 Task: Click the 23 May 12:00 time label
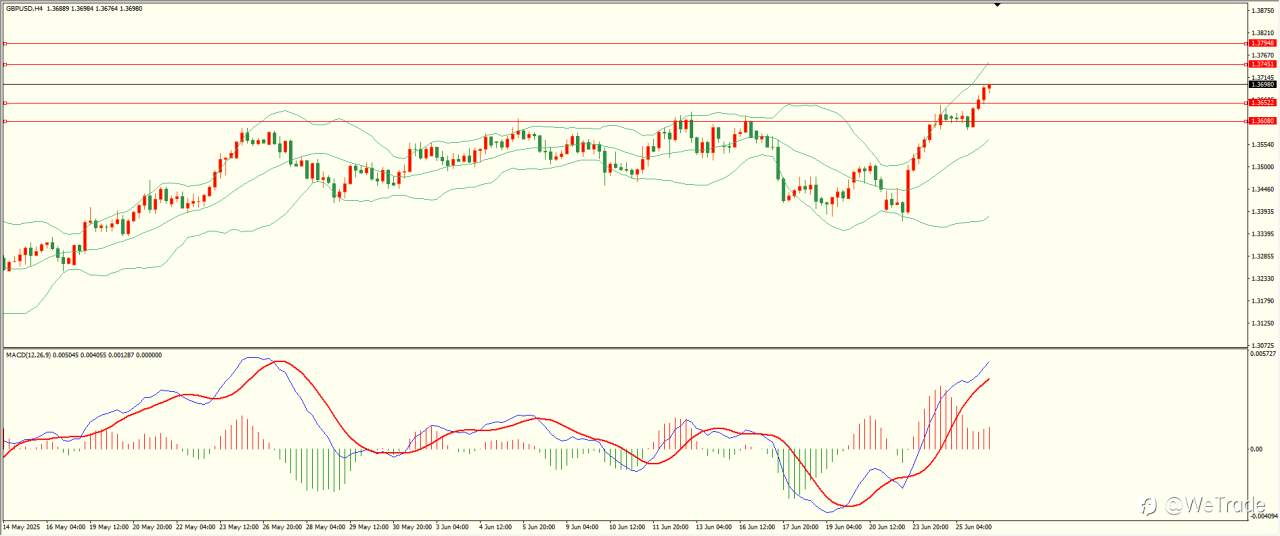point(241,525)
